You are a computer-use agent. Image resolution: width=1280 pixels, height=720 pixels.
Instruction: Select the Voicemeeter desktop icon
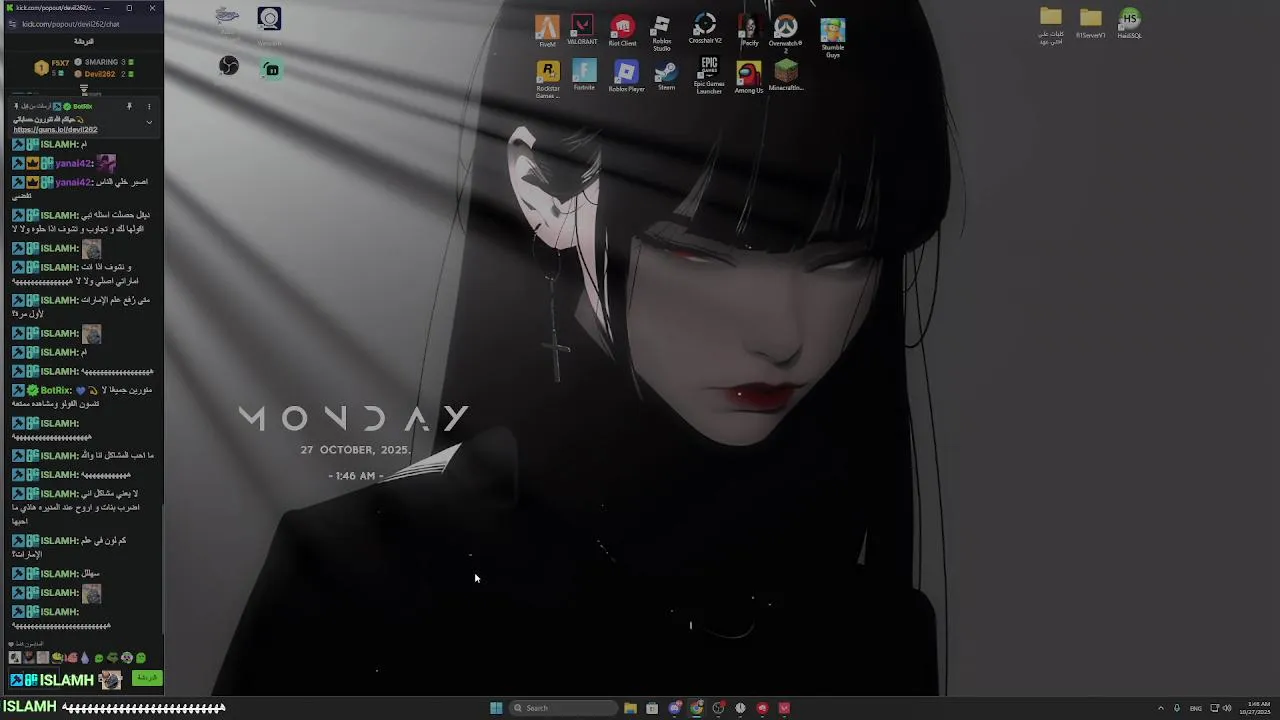tap(269, 26)
